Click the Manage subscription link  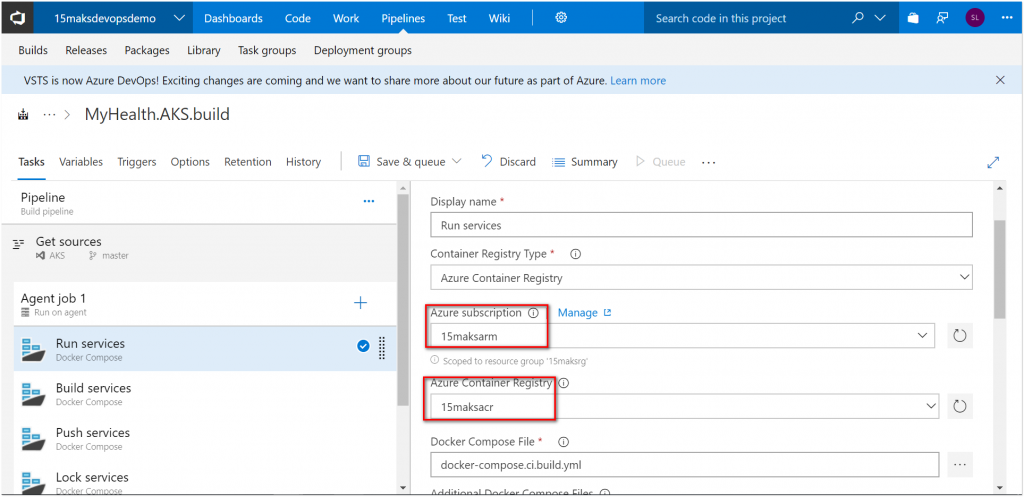pyautogui.click(x=584, y=313)
